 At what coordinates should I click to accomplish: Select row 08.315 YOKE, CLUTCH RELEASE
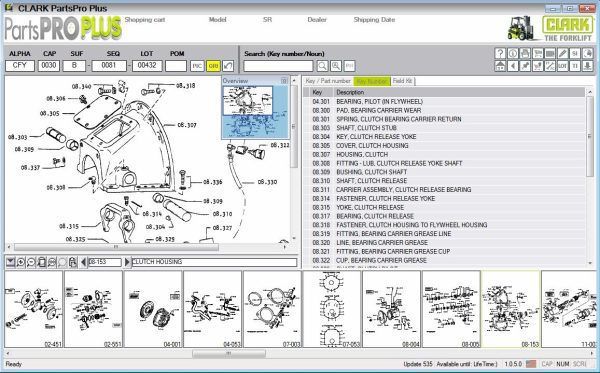[x=444, y=207]
